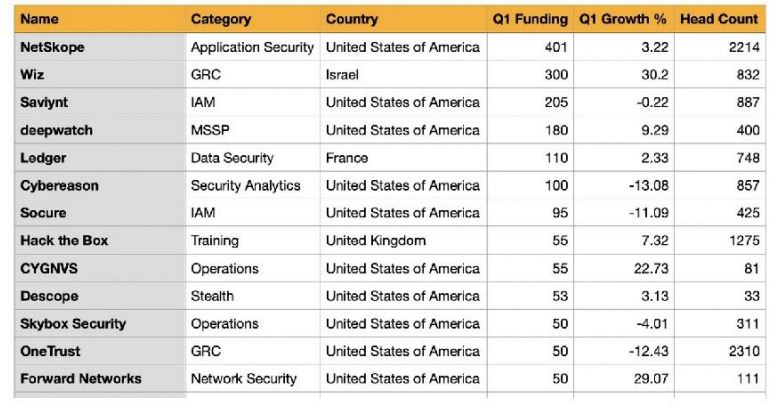Click the Head Count column header

(x=720, y=19)
